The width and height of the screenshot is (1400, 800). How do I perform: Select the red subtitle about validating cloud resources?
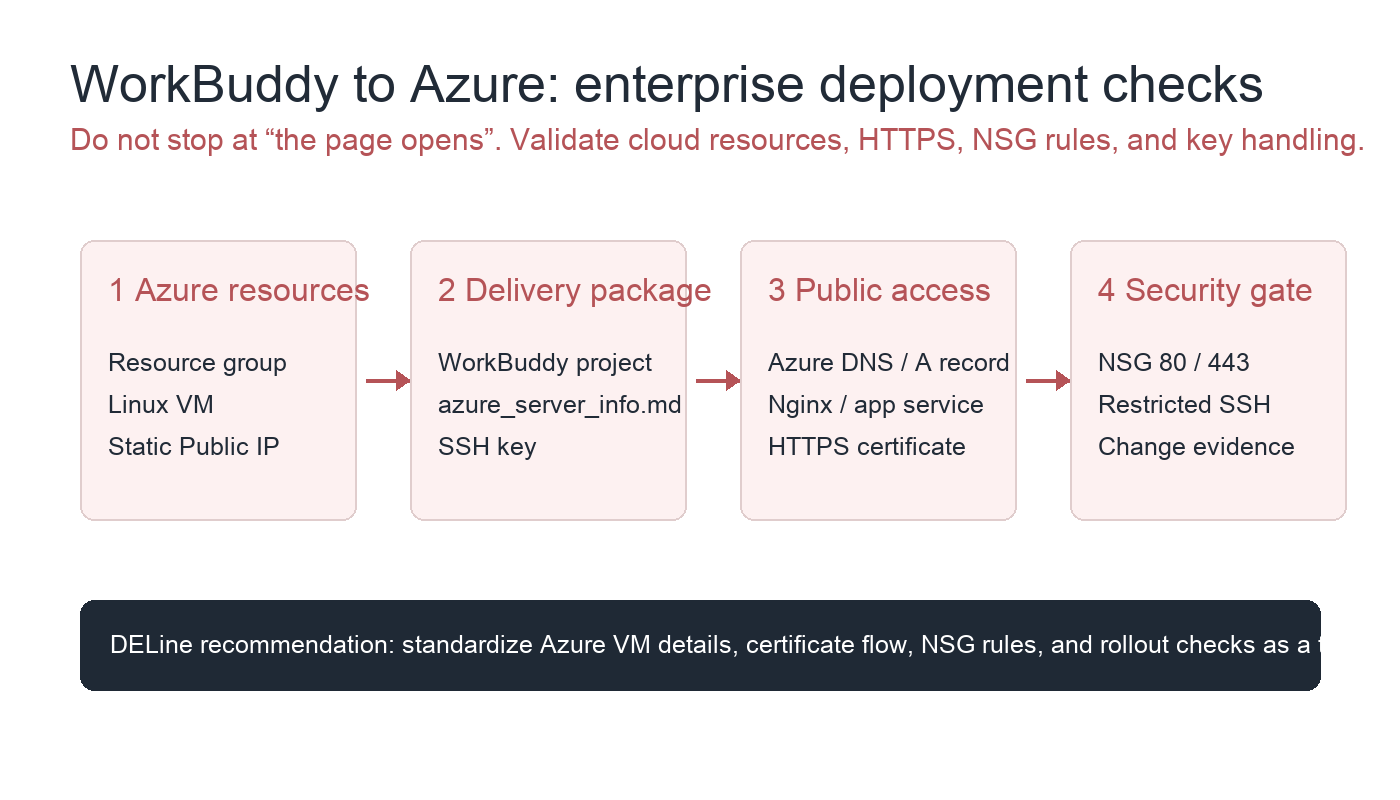[717, 141]
